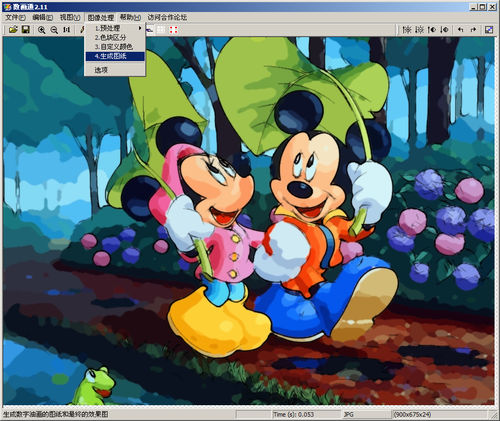500x421 pixels.
Task: Zoom out with the magnifier minus icon
Action: tap(54, 30)
